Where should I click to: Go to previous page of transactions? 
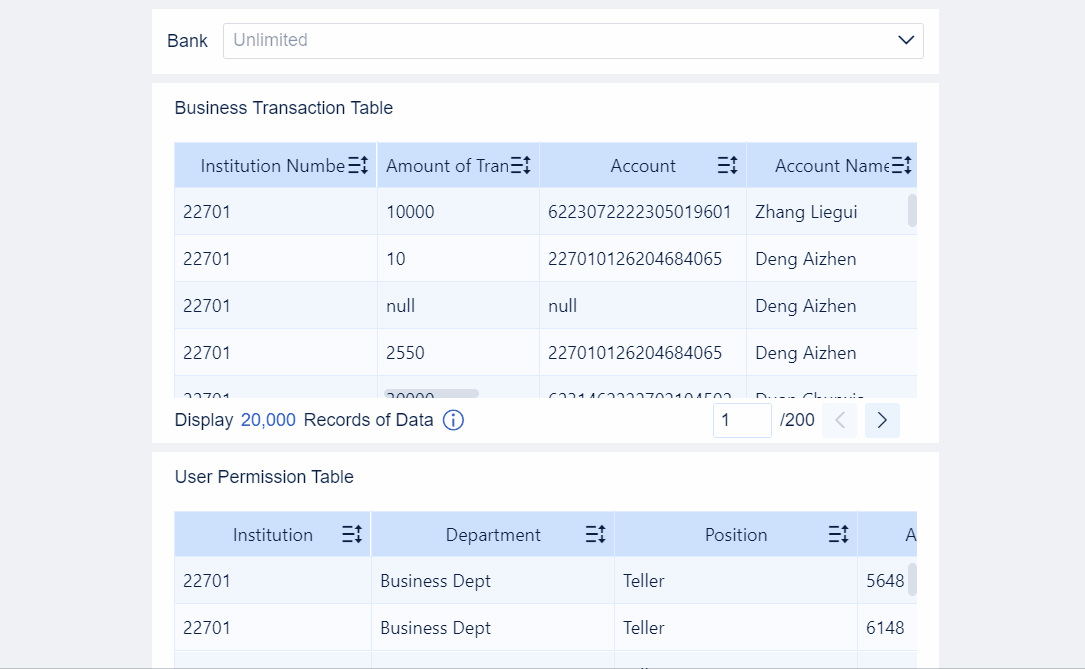840,421
